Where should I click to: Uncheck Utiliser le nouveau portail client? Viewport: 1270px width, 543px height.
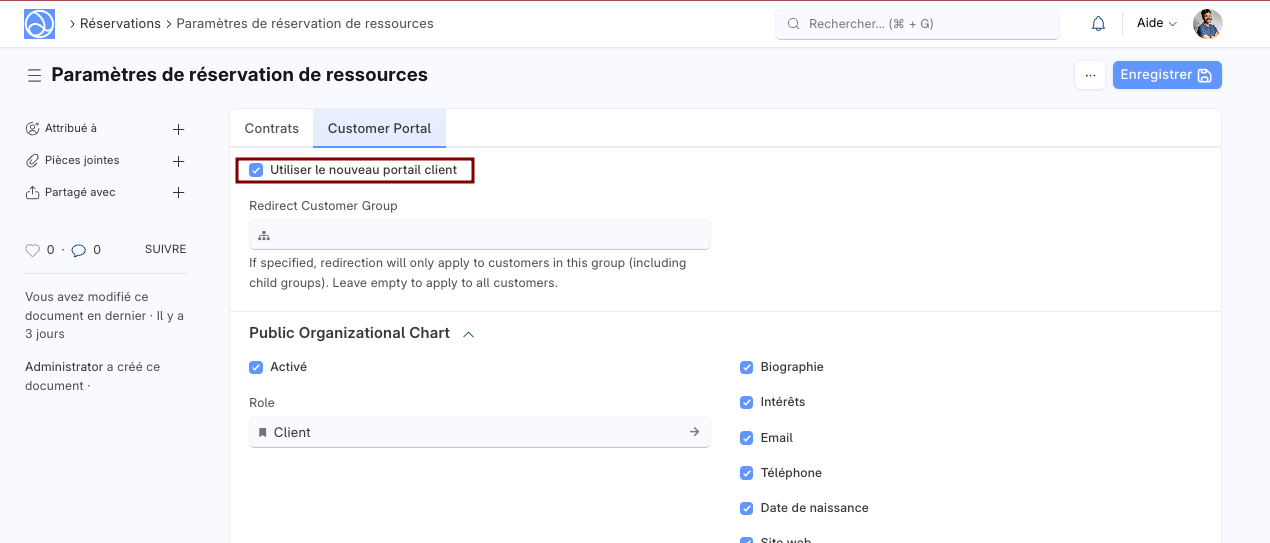click(256, 170)
